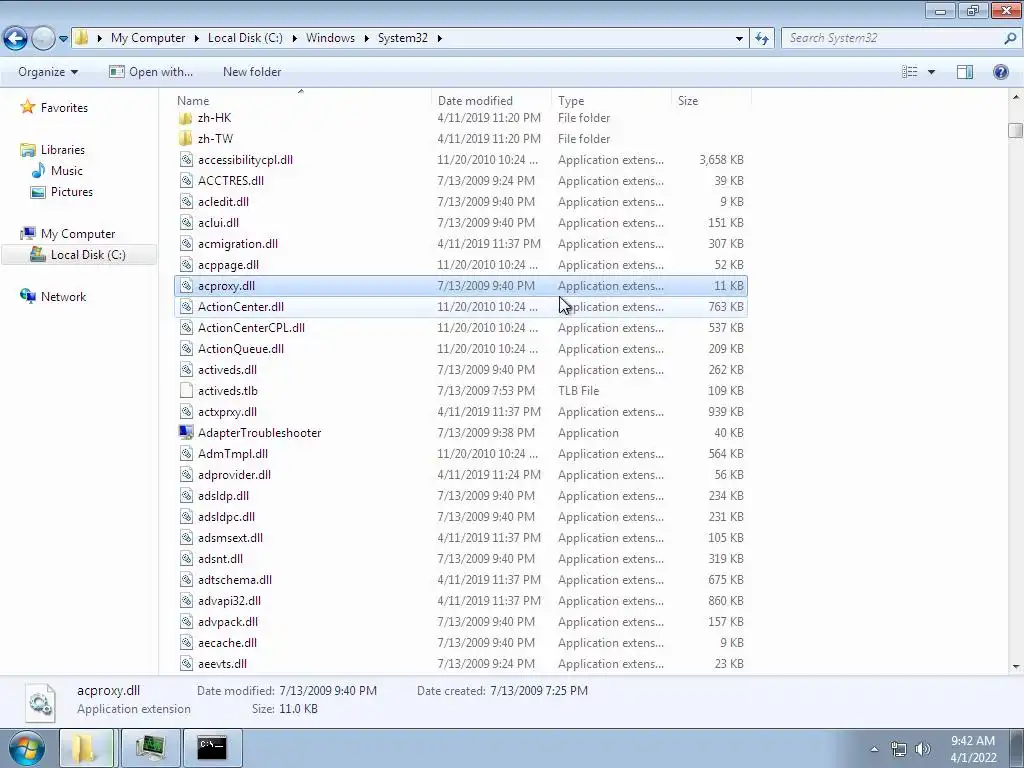The height and width of the screenshot is (768, 1024).
Task: Click the search magnifier icon
Action: click(x=1010, y=38)
